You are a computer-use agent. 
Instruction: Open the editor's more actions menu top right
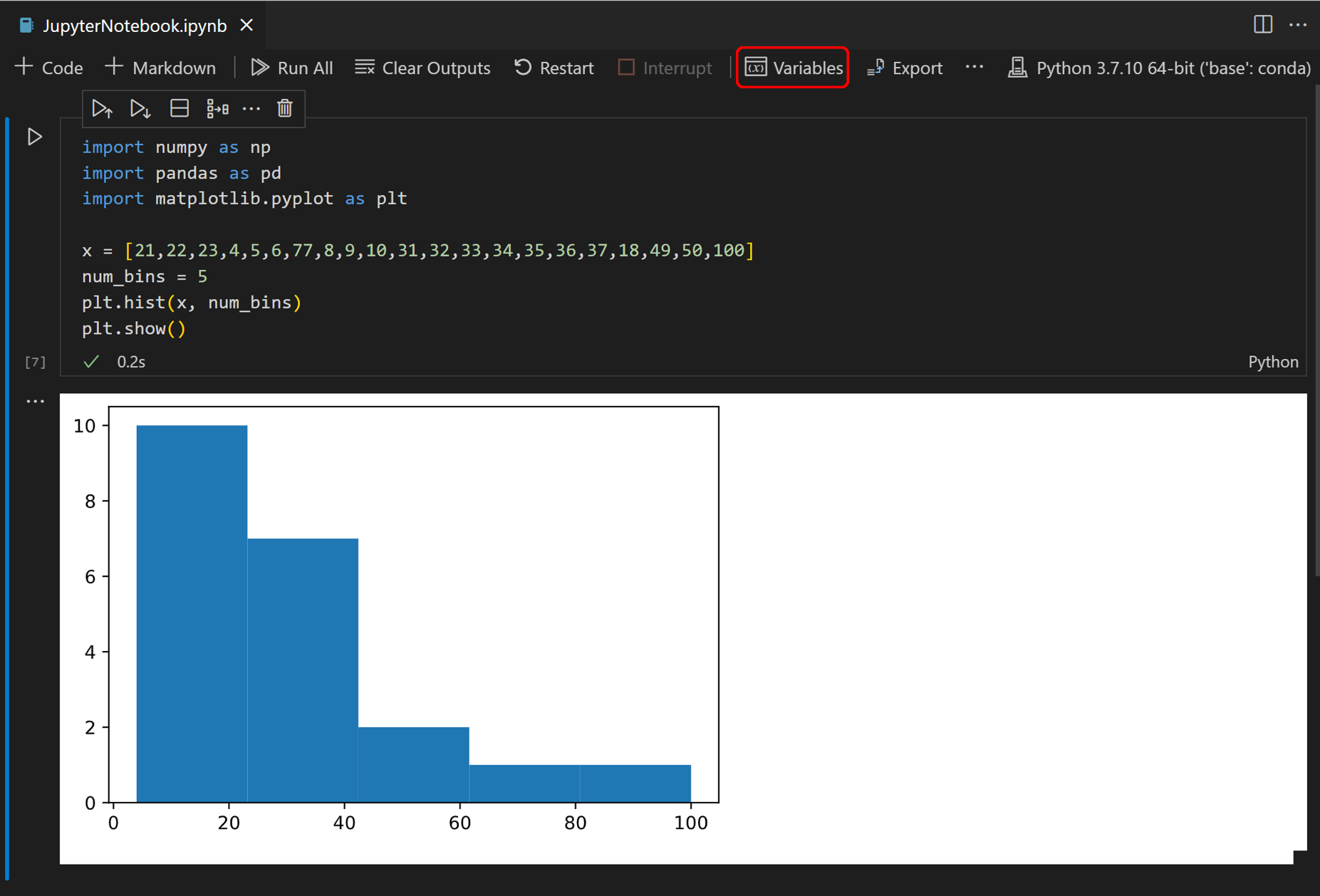(1299, 24)
